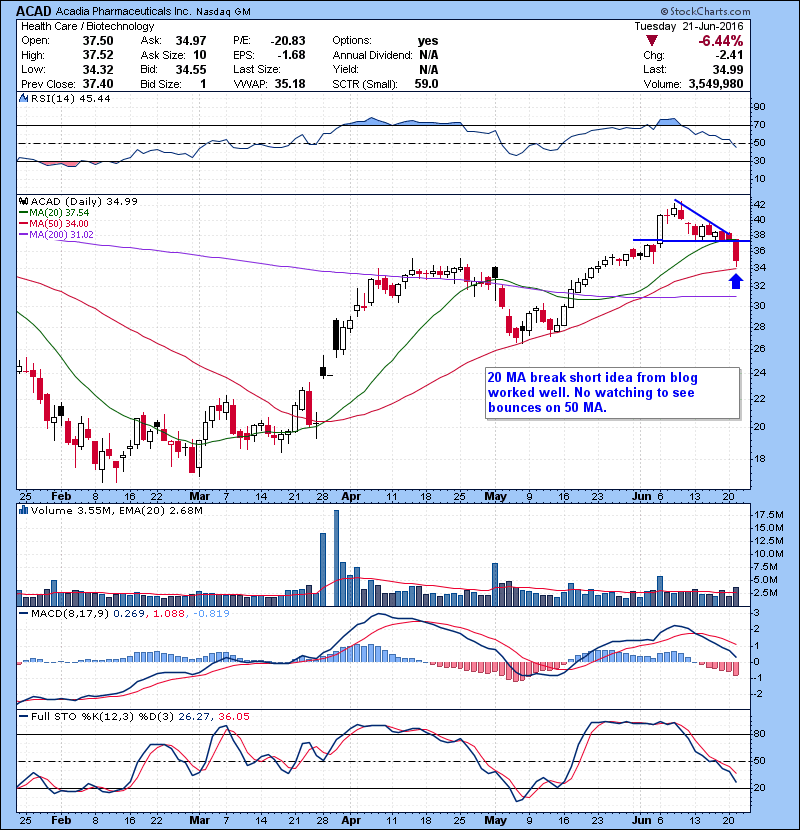
Task: Click the tallest volume bar in late March
Action: click(x=336, y=558)
